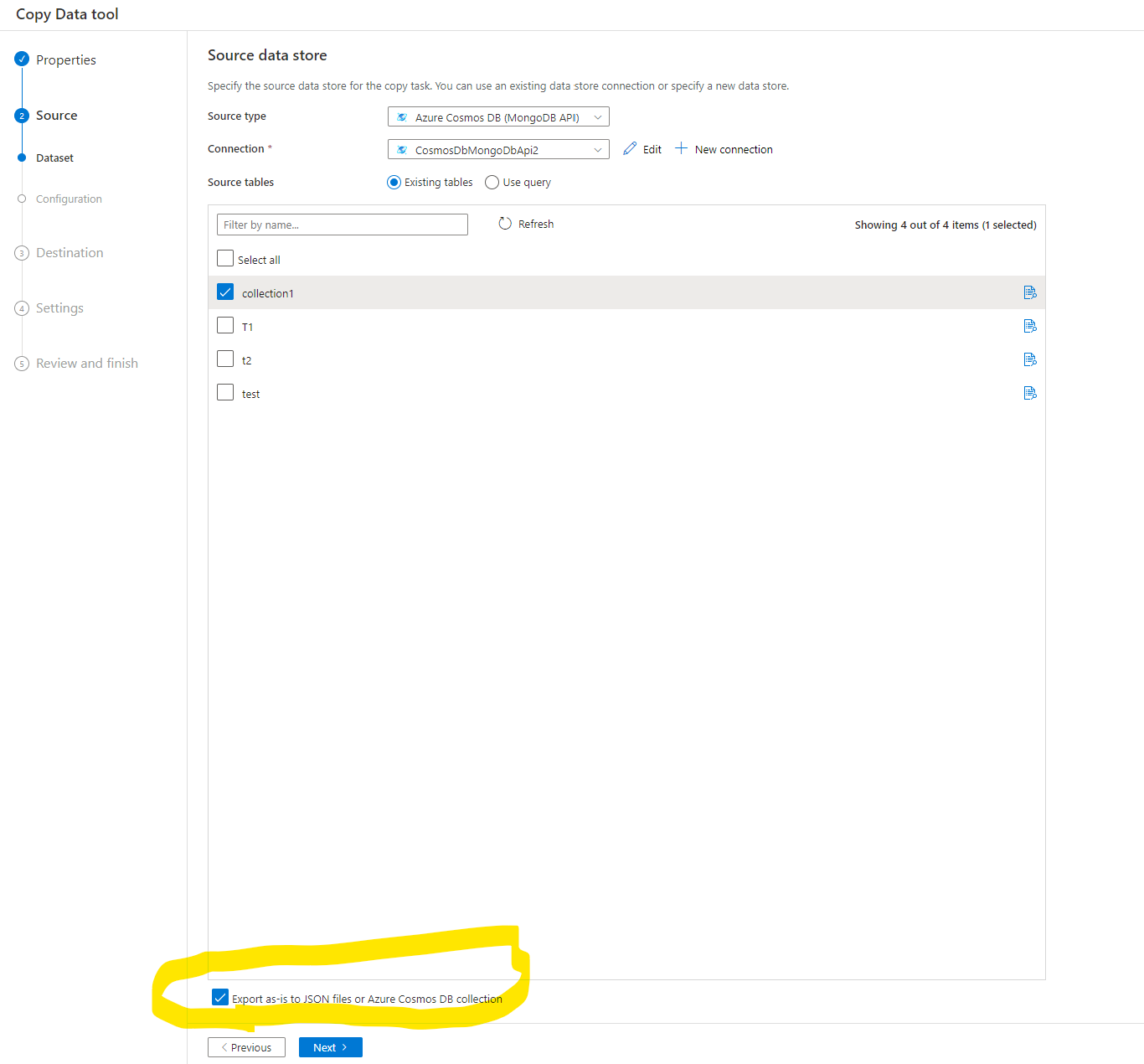Open the Dataset sub-step
This screenshot has height=1064, width=1144.
pos(55,158)
